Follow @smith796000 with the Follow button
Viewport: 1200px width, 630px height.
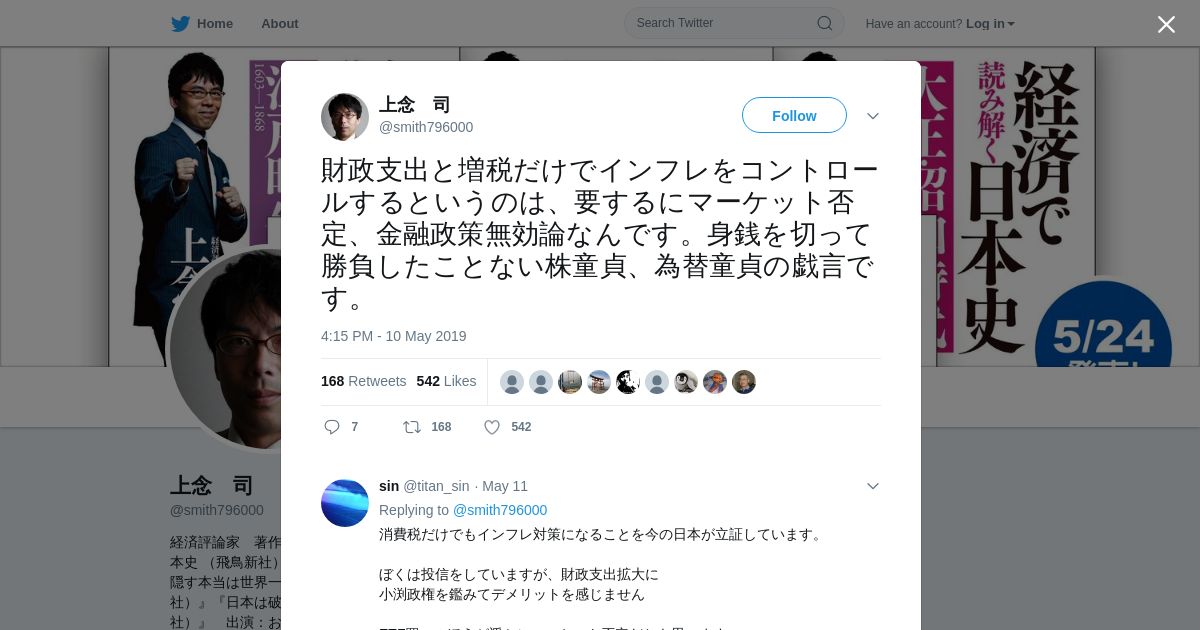pos(794,115)
